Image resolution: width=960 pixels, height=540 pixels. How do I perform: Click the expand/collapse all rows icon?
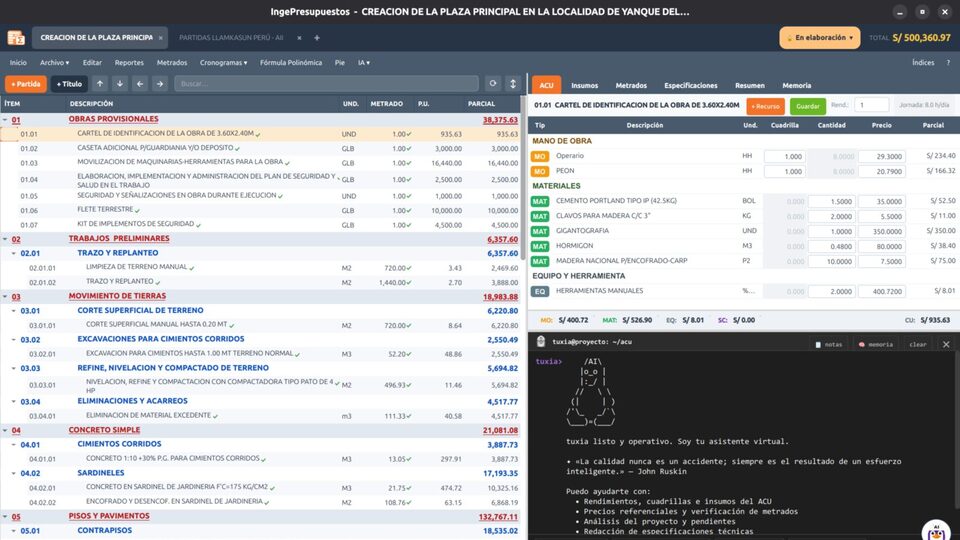point(513,84)
